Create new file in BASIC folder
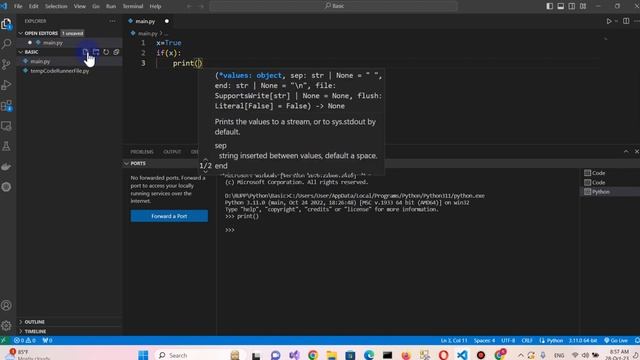640x360 pixels. (85, 52)
